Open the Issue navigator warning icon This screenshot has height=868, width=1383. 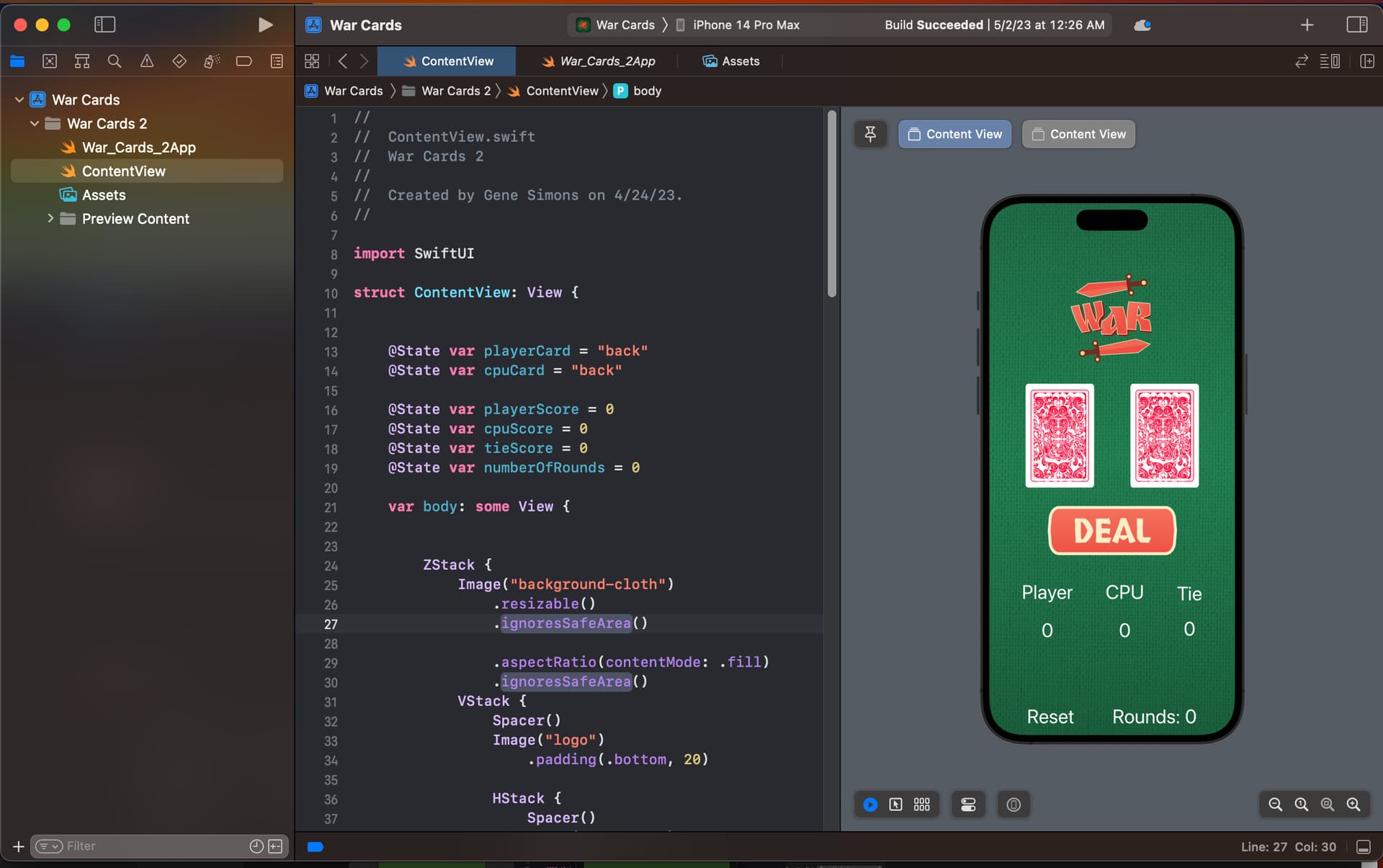147,61
